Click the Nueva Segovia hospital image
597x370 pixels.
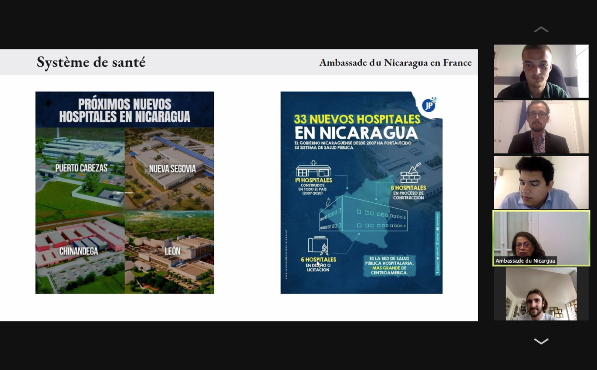(169, 168)
